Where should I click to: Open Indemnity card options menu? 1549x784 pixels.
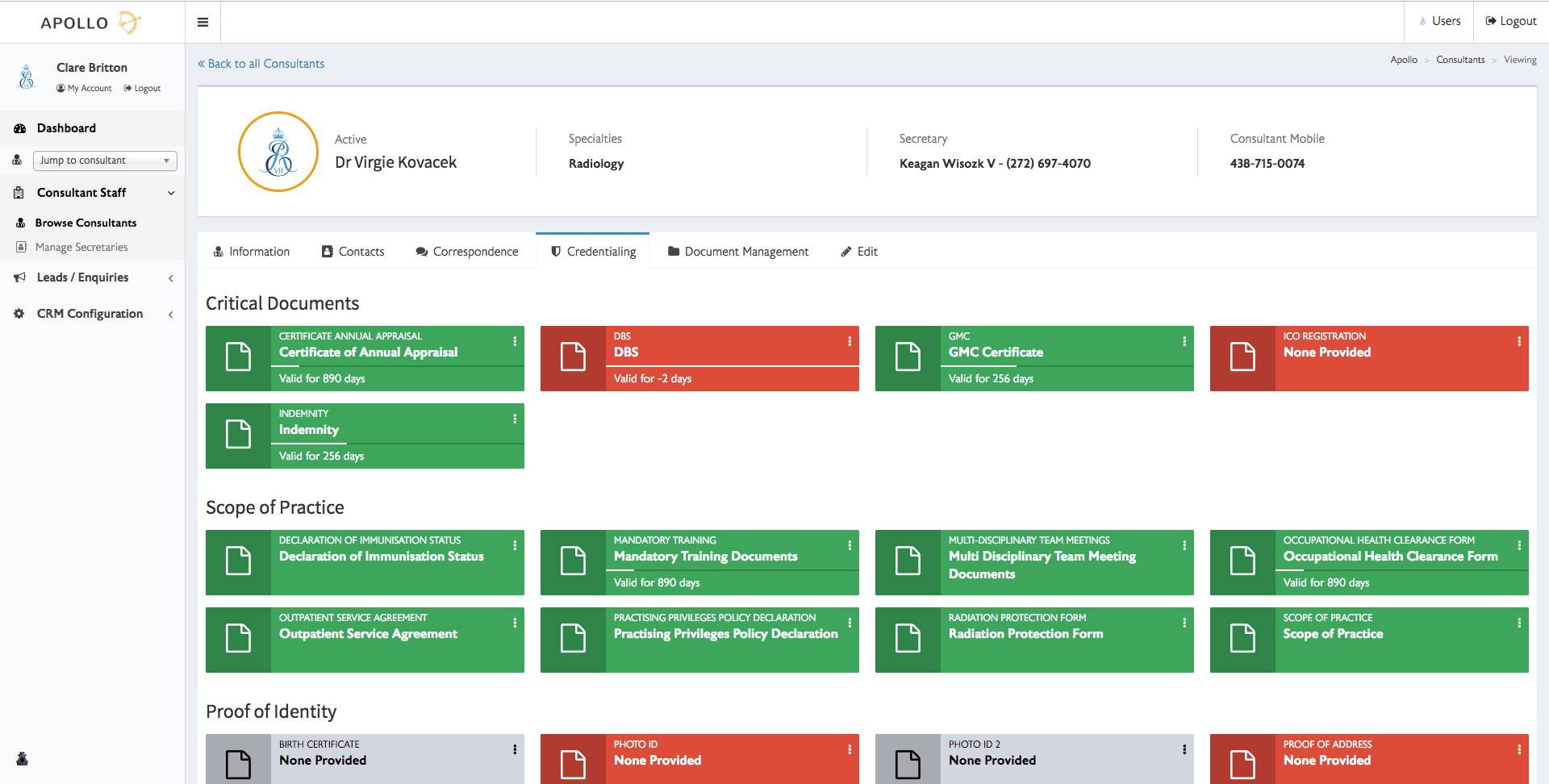coord(515,419)
